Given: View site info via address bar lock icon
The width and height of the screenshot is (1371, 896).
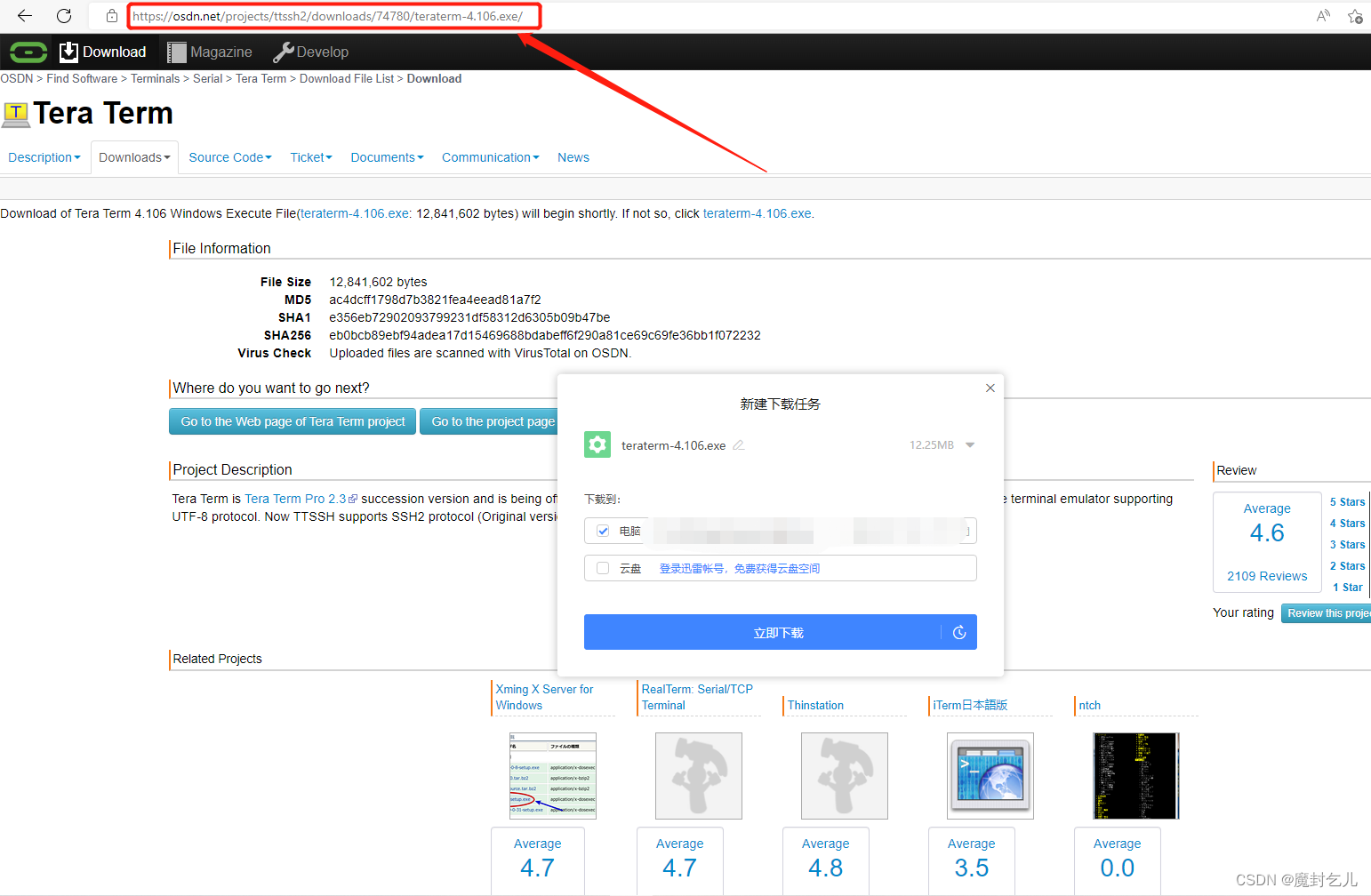Looking at the screenshot, I should pos(112,16).
